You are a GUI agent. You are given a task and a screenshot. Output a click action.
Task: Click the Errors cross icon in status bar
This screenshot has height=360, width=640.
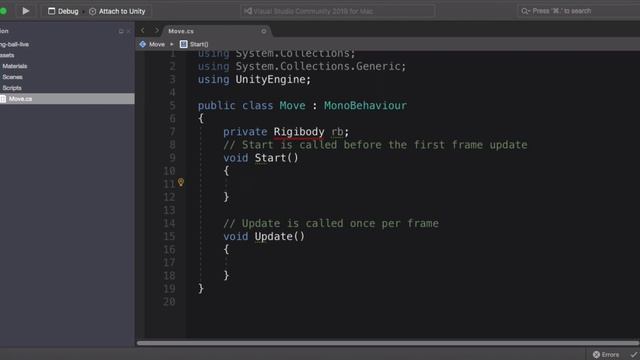(596, 355)
